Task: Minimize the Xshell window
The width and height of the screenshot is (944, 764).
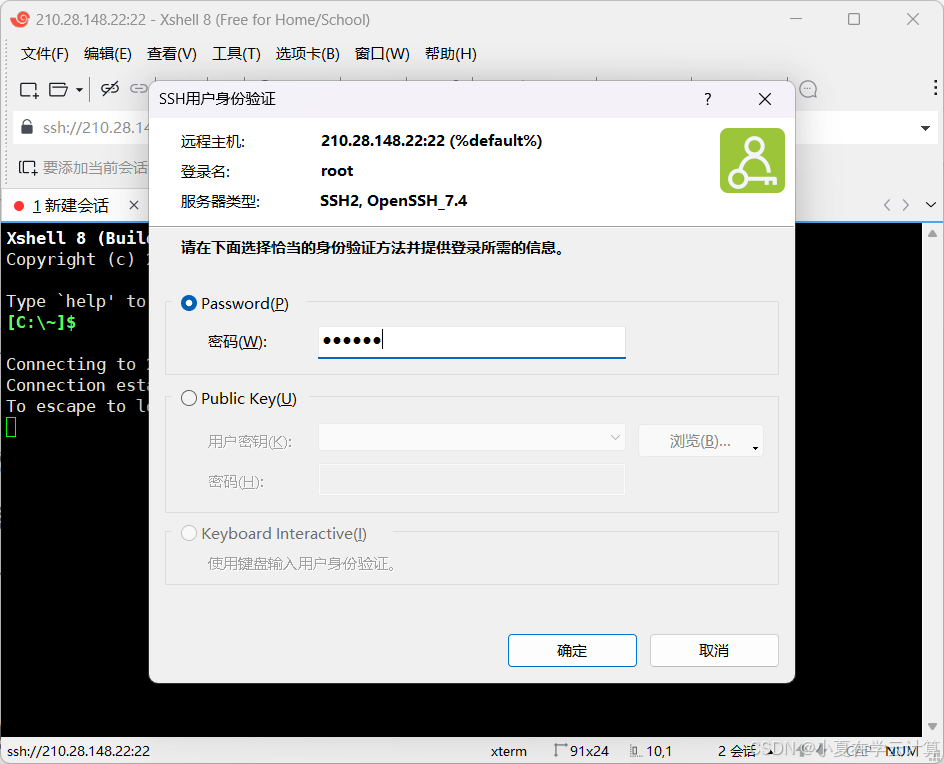Action: point(796,19)
